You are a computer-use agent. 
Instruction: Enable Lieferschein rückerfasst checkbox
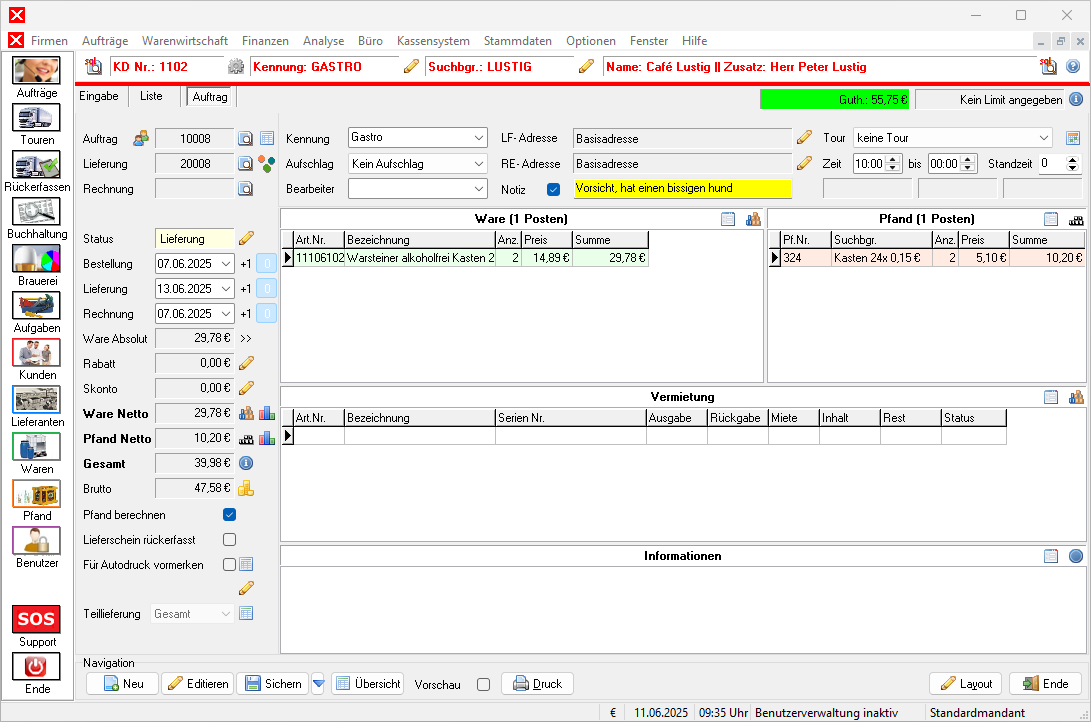coord(229,540)
